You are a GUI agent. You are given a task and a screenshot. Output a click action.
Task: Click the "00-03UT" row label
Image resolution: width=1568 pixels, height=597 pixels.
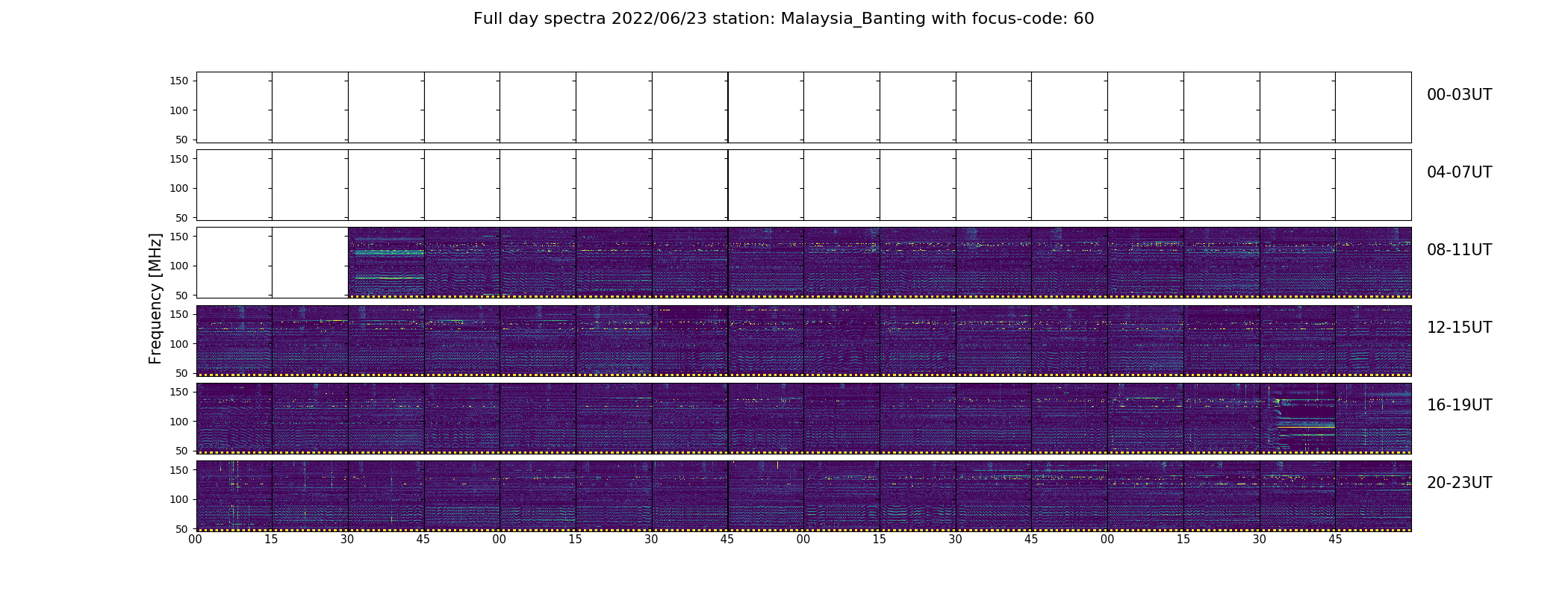click(x=1459, y=95)
